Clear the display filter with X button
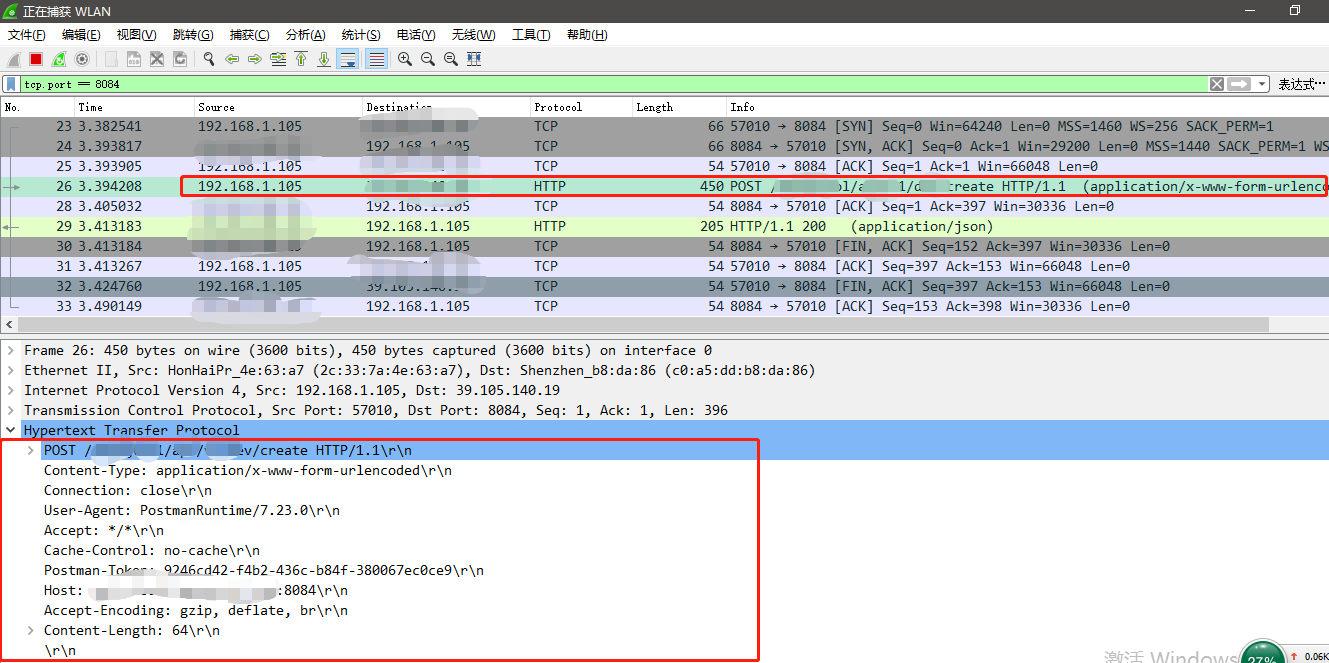The height and width of the screenshot is (663, 1329). click(1216, 85)
